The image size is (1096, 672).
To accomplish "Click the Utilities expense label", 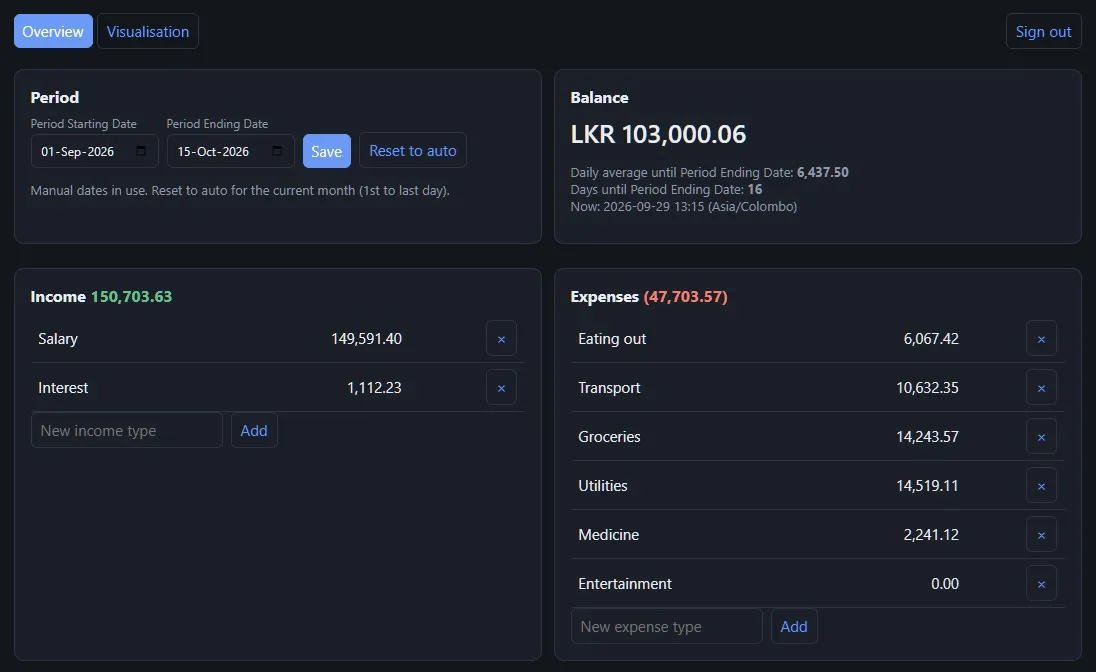I will click(603, 486).
